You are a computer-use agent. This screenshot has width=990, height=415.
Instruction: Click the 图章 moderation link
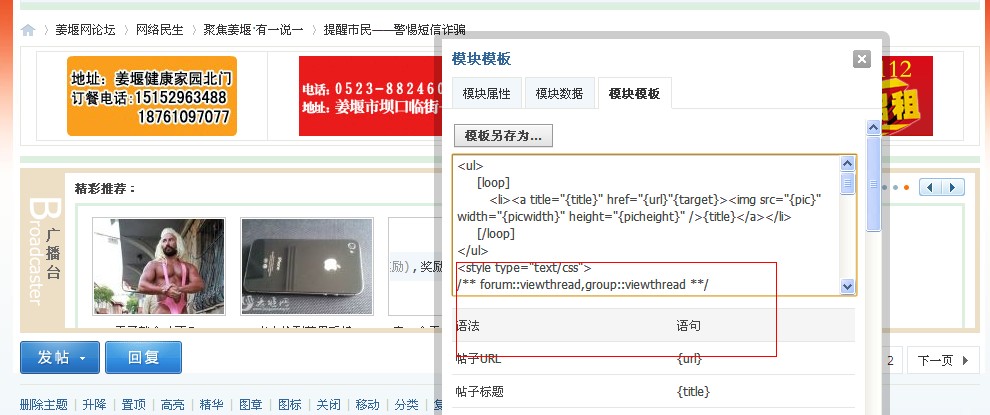click(x=251, y=405)
